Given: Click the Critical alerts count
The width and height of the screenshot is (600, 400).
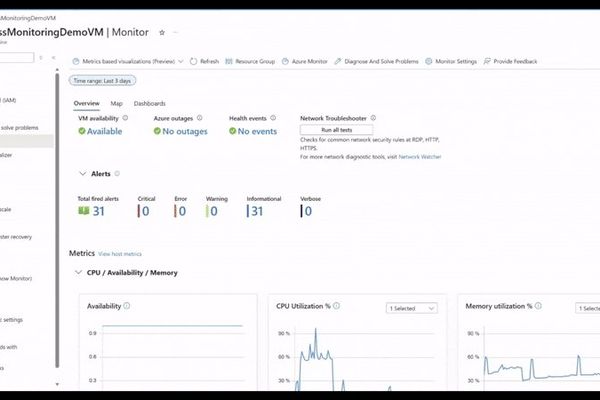Looking at the screenshot, I should click(144, 211).
